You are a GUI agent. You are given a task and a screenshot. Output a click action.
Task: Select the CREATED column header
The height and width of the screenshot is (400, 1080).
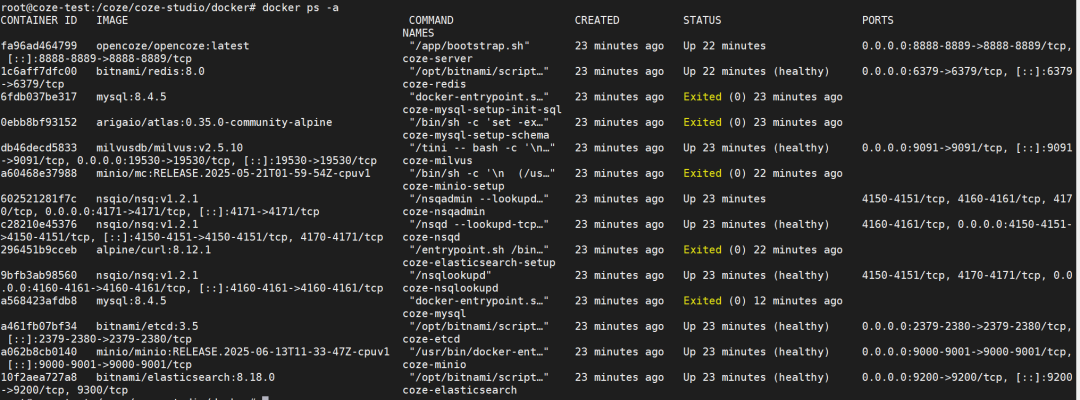tap(597, 21)
